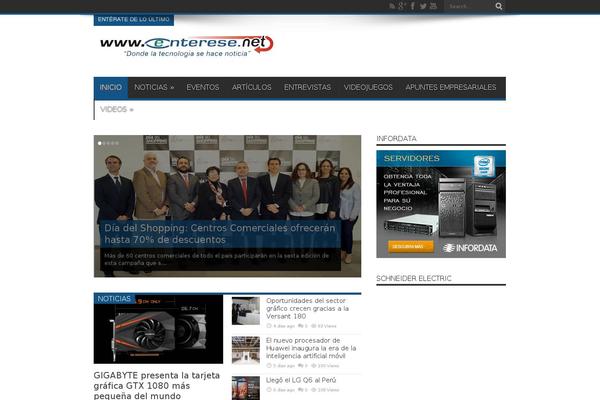Click the magnifier search icon
Viewport: 600px width, 400px height.
[x=499, y=6]
